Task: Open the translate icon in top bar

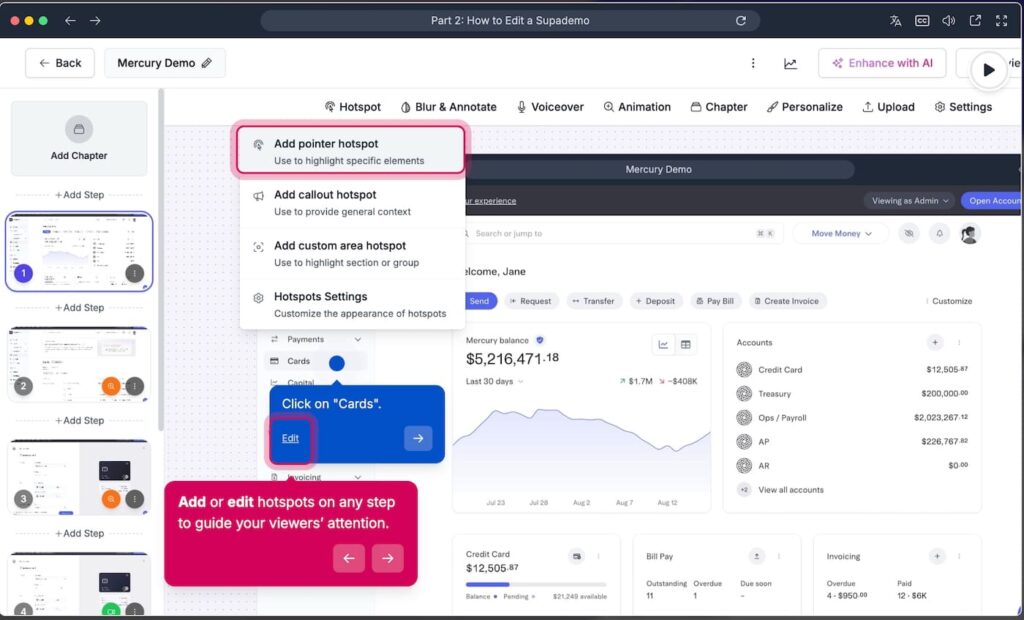Action: click(895, 21)
